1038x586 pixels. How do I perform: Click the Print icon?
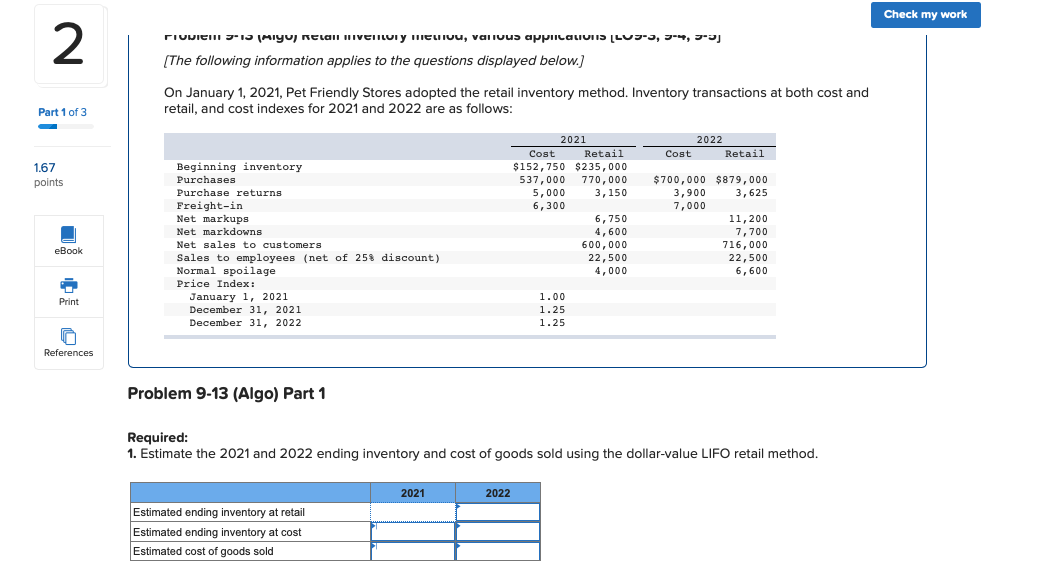pos(68,286)
